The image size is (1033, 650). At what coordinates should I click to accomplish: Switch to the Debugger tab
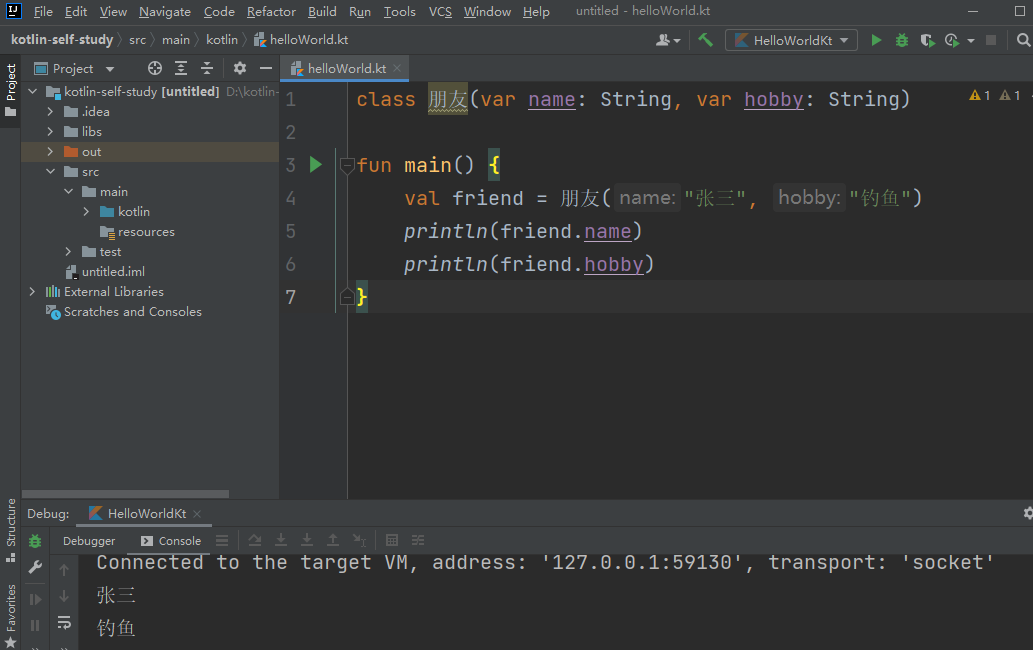[89, 541]
